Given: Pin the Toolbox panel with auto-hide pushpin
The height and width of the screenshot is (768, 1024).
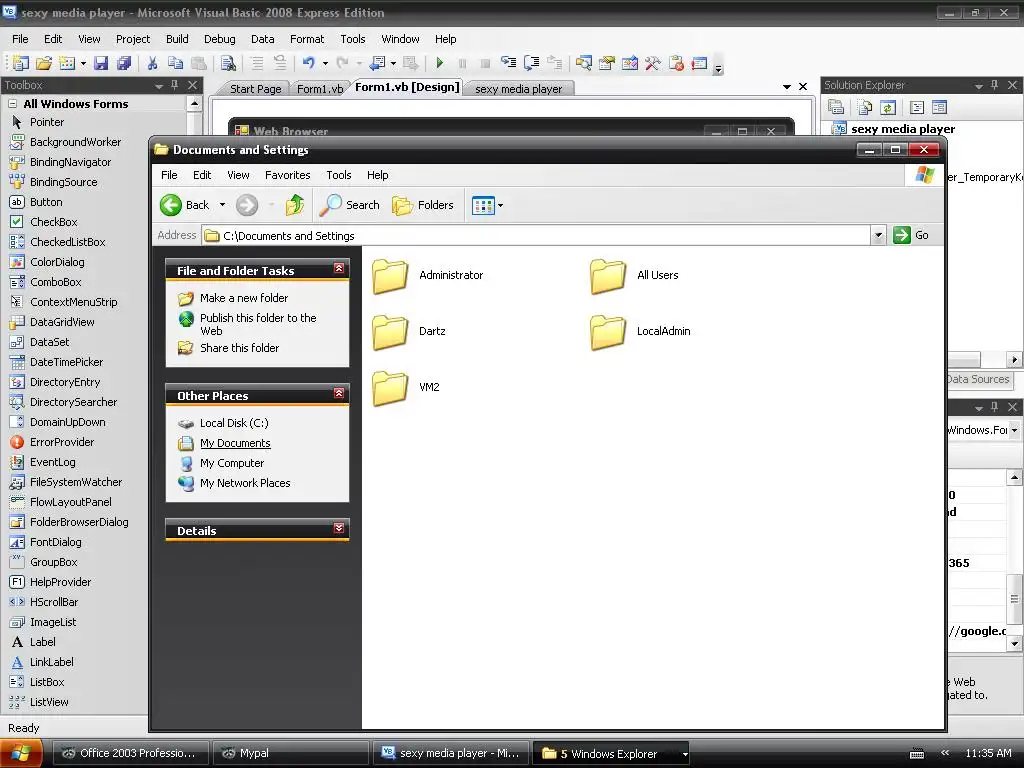Looking at the screenshot, I should click(174, 85).
